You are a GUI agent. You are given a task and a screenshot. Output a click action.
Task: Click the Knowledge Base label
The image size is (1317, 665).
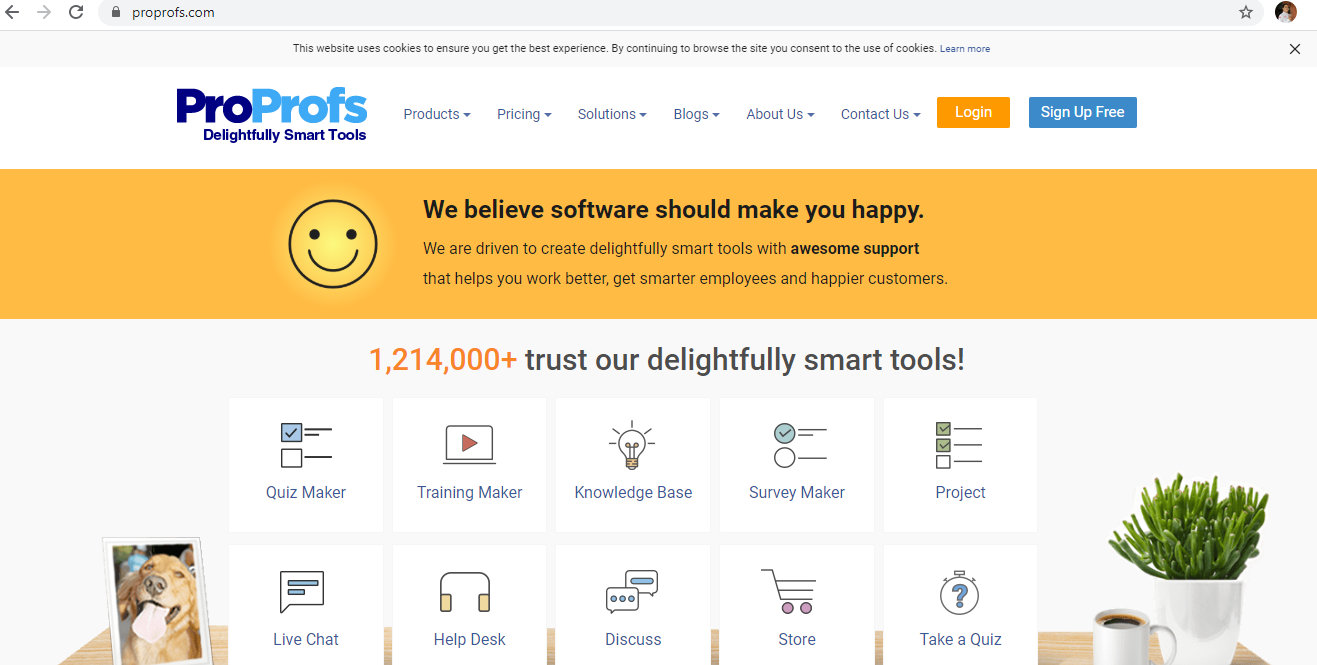pos(633,492)
